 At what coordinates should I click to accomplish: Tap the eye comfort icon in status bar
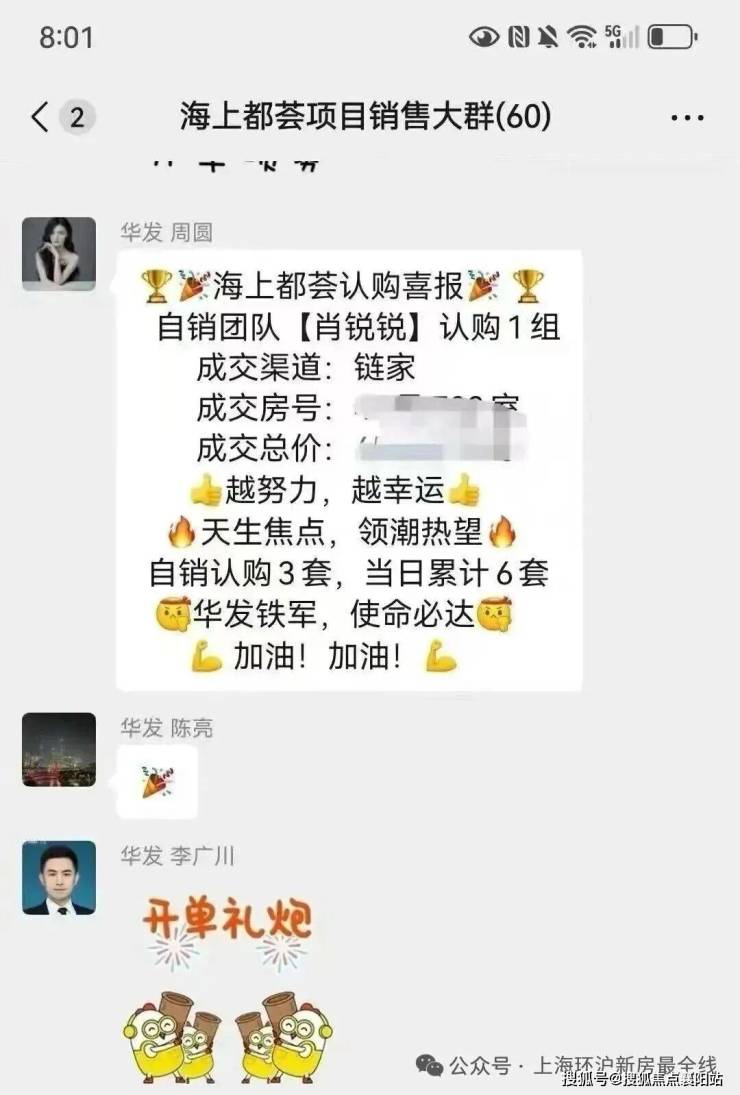click(x=484, y=37)
